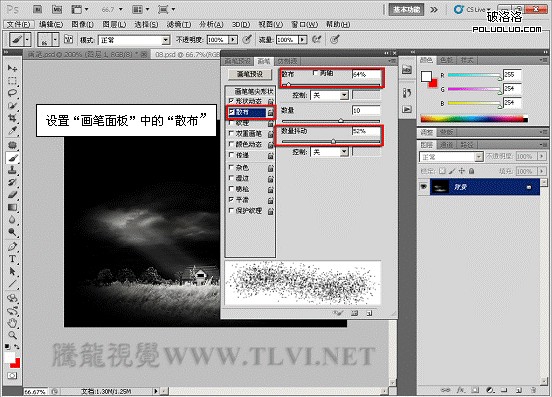Select the Brush tool in toolbox

pyautogui.click(x=12, y=158)
